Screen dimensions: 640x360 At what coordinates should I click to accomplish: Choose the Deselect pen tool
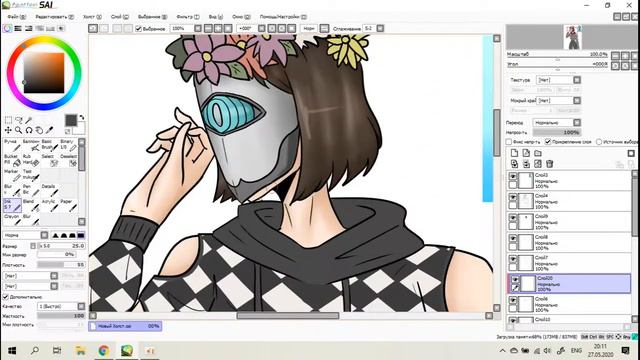(x=68, y=160)
